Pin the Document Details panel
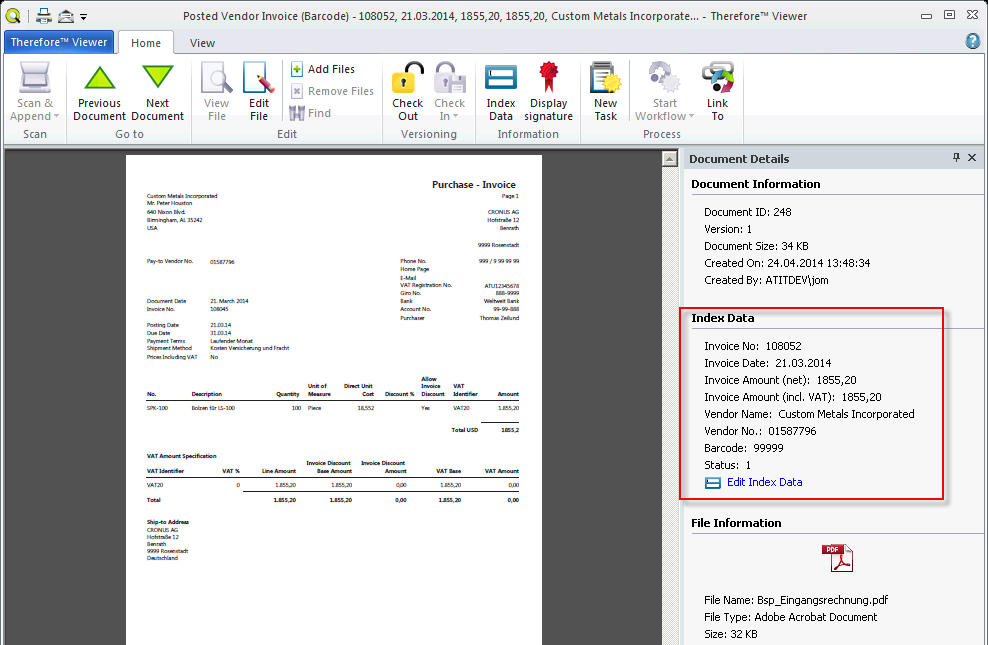 [954, 158]
